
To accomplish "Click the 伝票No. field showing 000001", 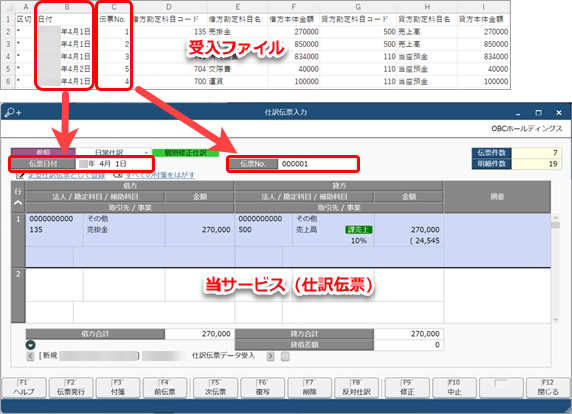I will click(317, 164).
